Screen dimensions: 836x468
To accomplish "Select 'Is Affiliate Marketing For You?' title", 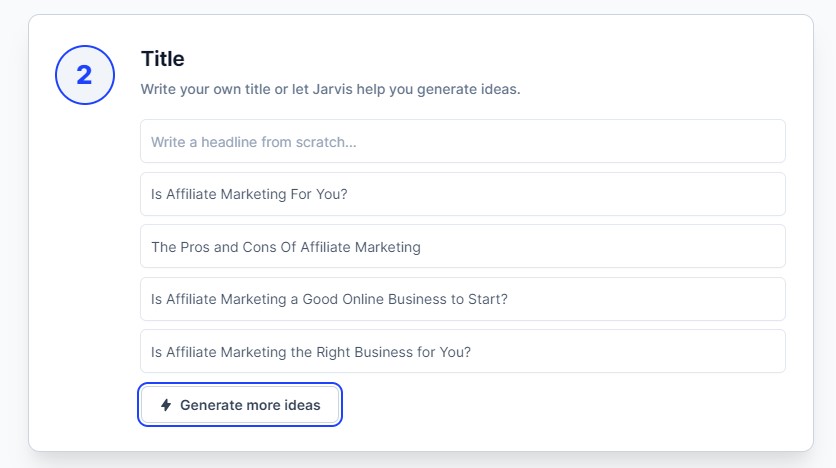I will 249,194.
